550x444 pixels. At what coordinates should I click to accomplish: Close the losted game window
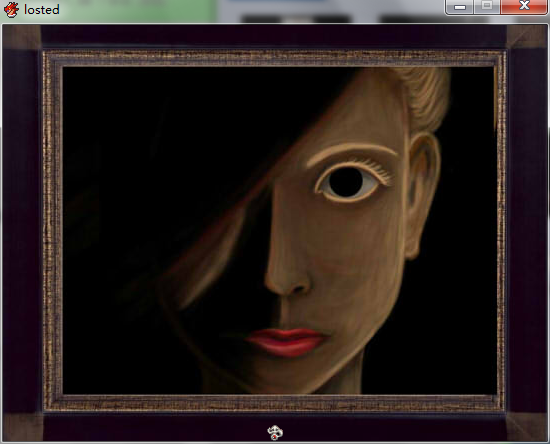pos(524,7)
